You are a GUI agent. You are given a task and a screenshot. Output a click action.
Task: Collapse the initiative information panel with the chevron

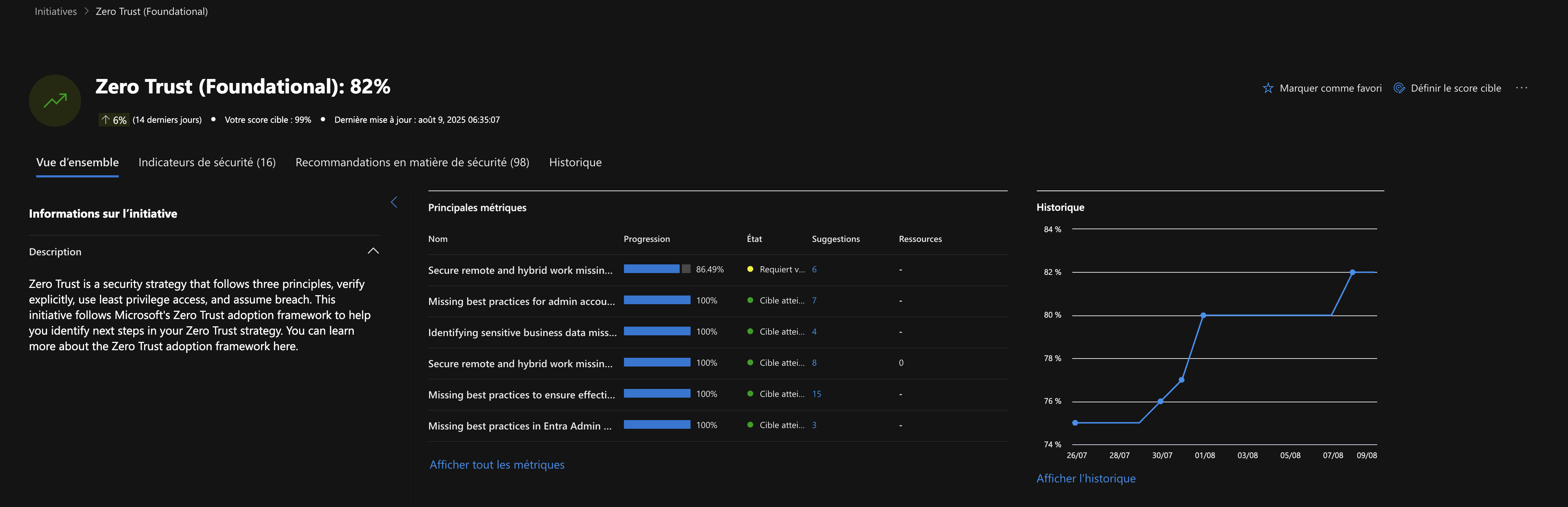coord(394,202)
